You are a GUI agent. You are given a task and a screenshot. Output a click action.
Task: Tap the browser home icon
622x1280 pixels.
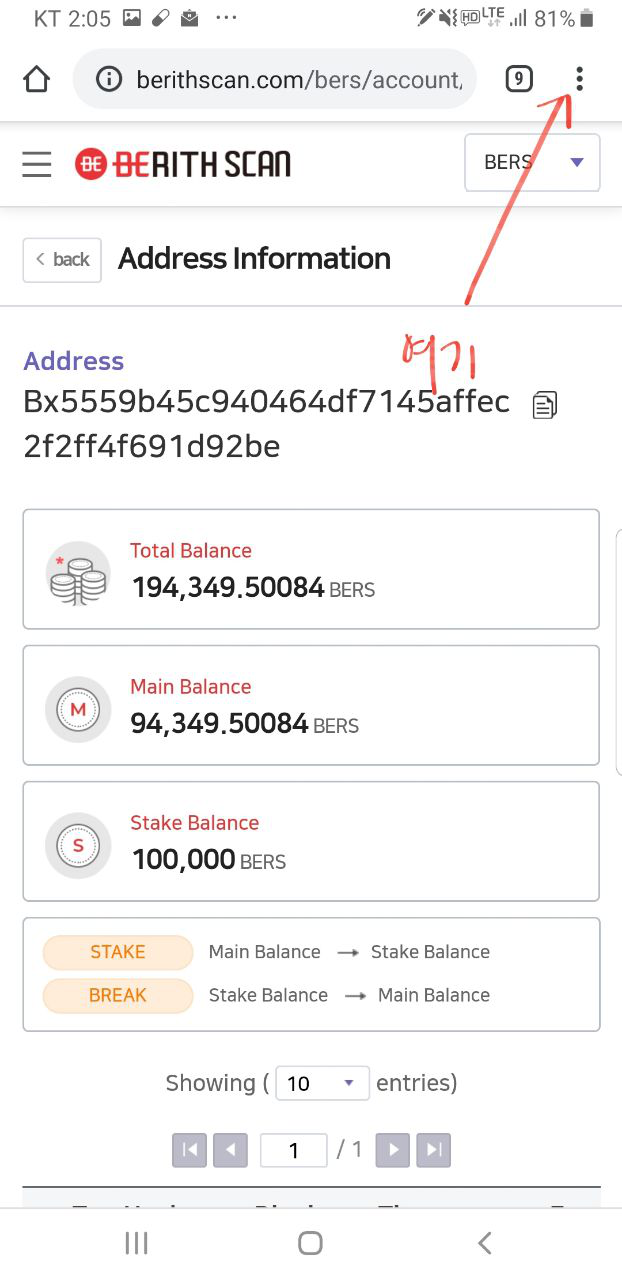(x=36, y=79)
